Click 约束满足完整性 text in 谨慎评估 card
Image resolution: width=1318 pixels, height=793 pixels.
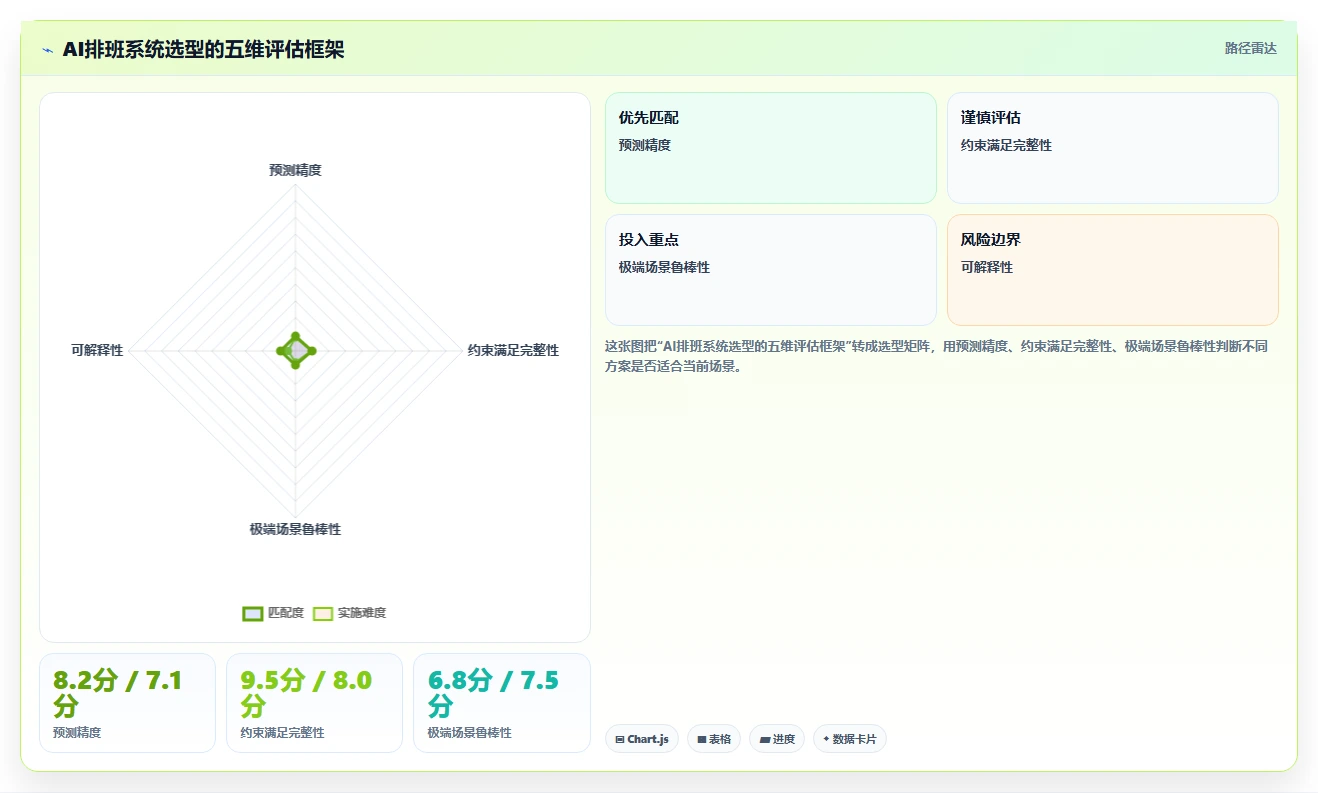(x=1006, y=145)
